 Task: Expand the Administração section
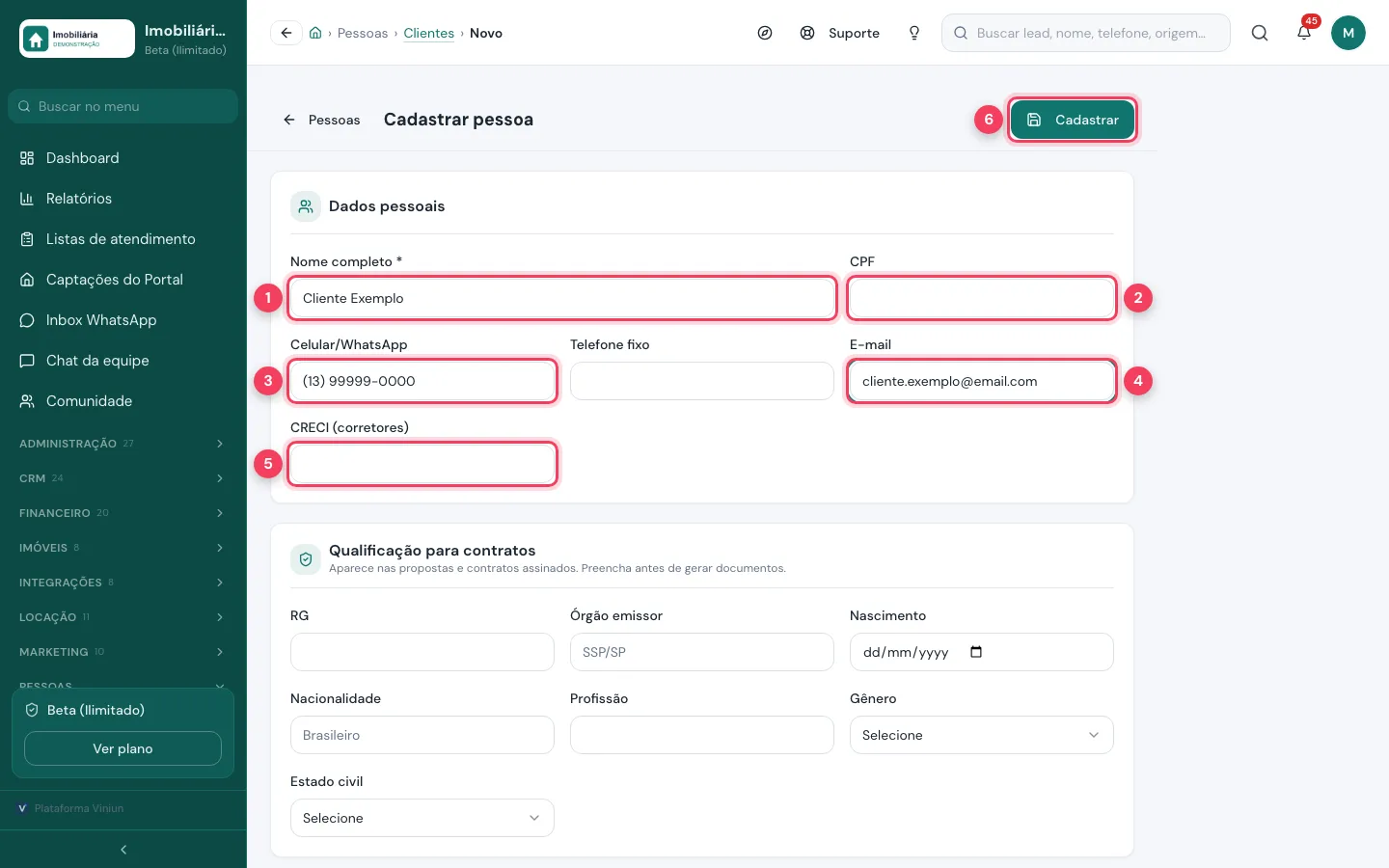click(123, 444)
